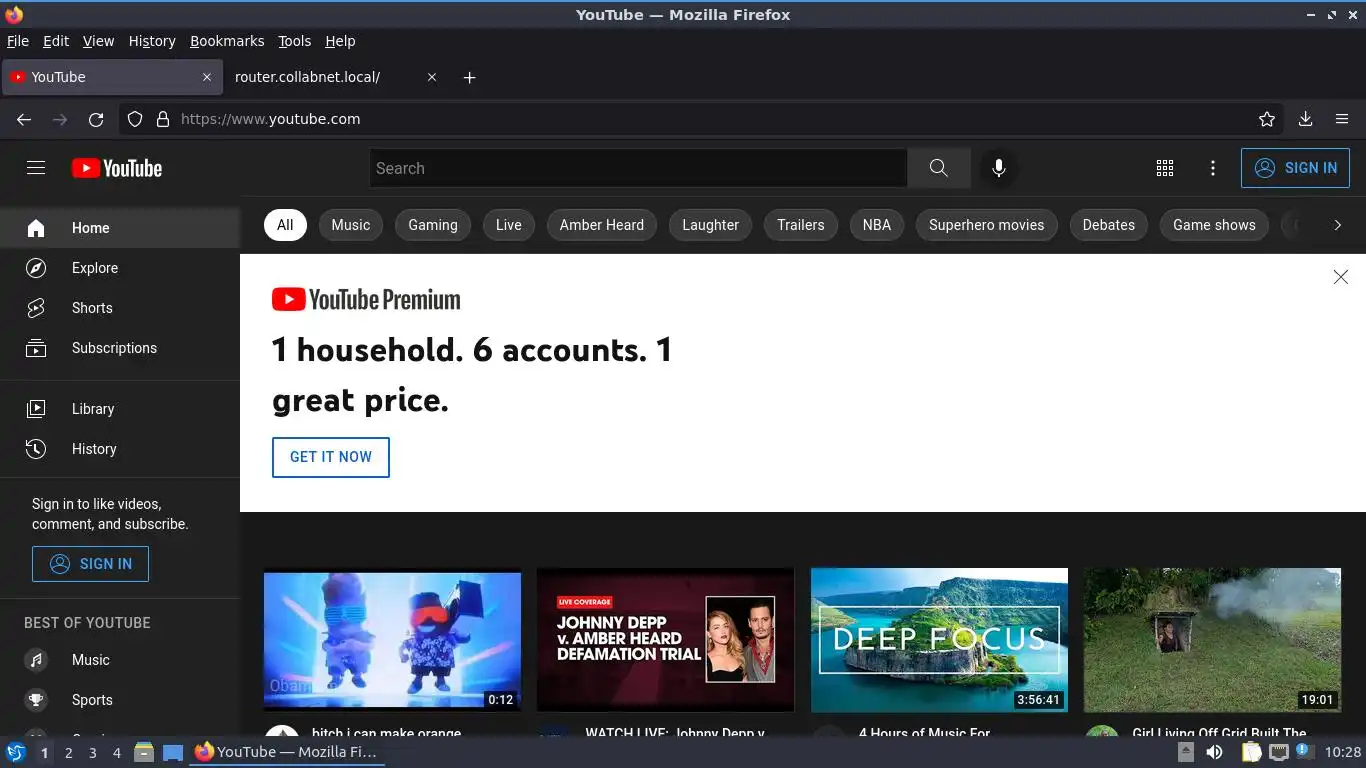Dismiss the YouTube Premium banner
This screenshot has height=768, width=1366.
point(1340,277)
